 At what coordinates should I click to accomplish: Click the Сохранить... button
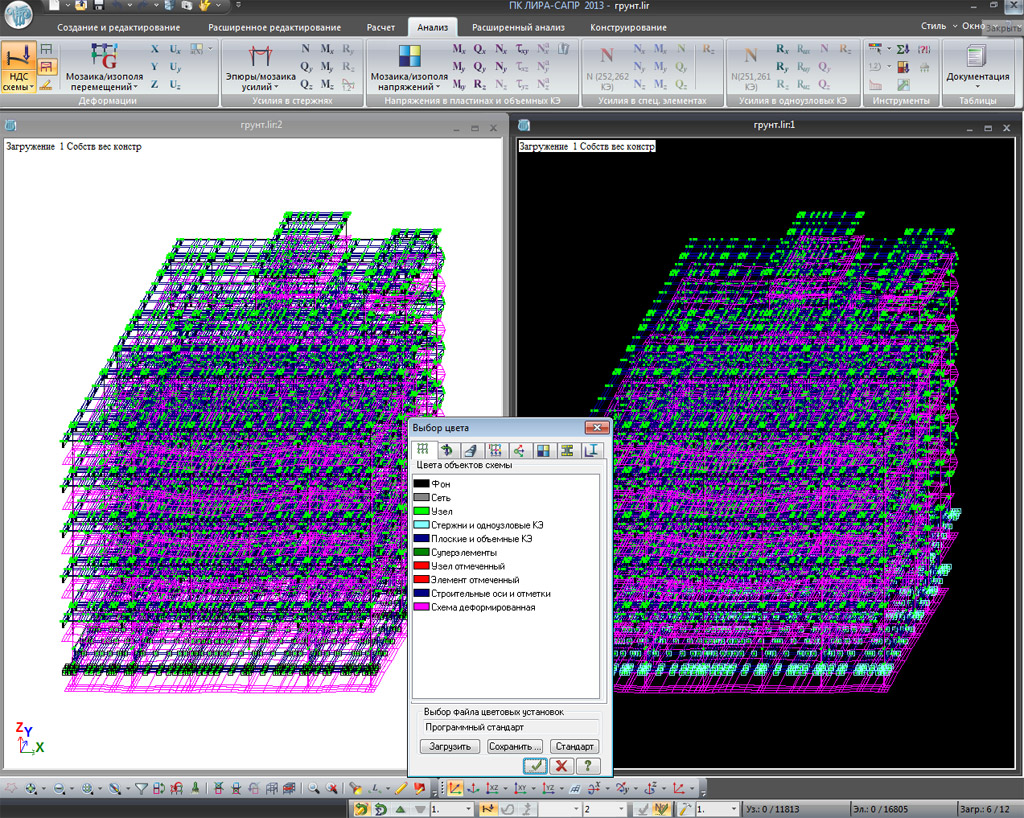click(x=514, y=746)
